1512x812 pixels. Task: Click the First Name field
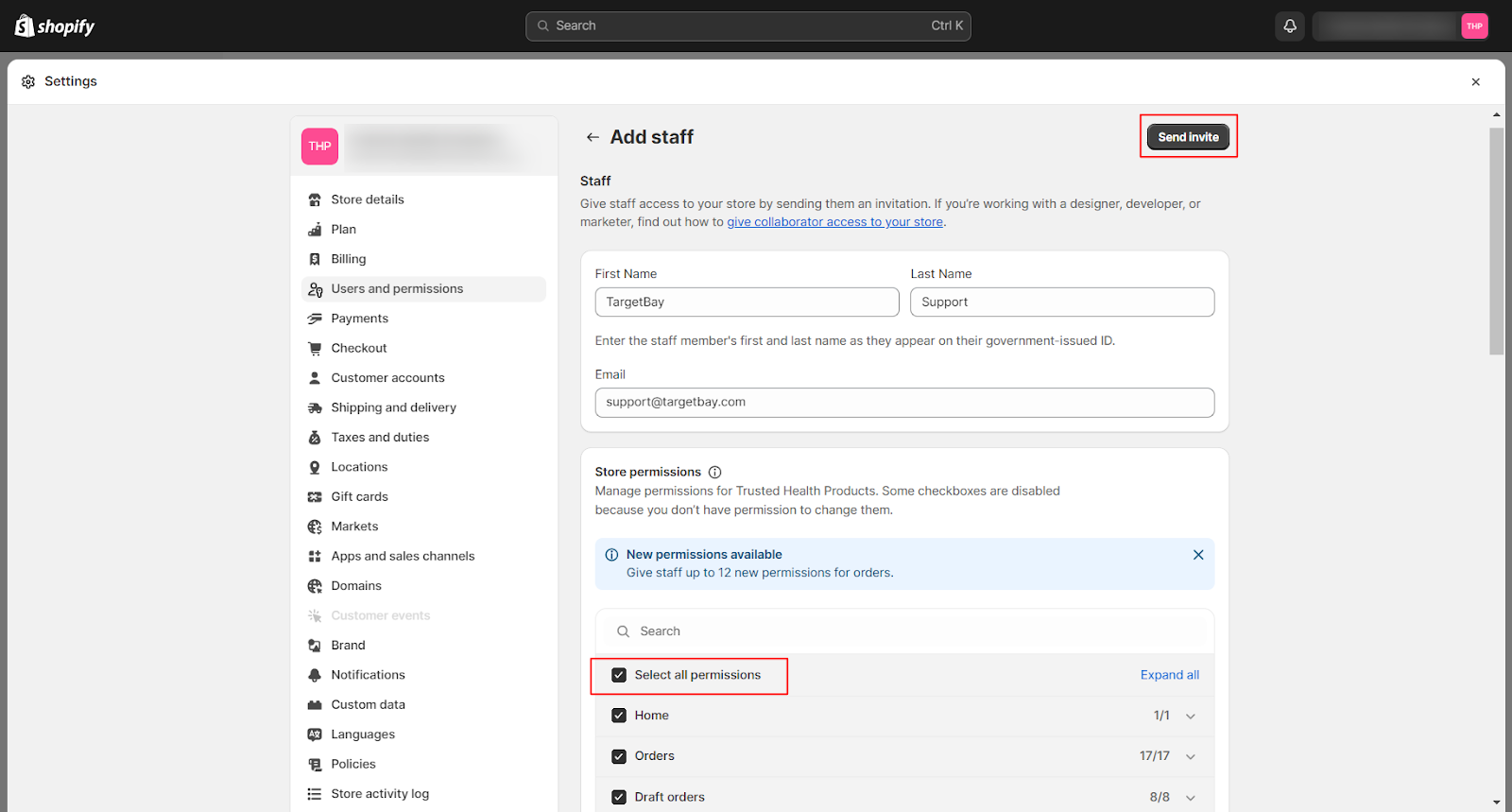coord(747,302)
